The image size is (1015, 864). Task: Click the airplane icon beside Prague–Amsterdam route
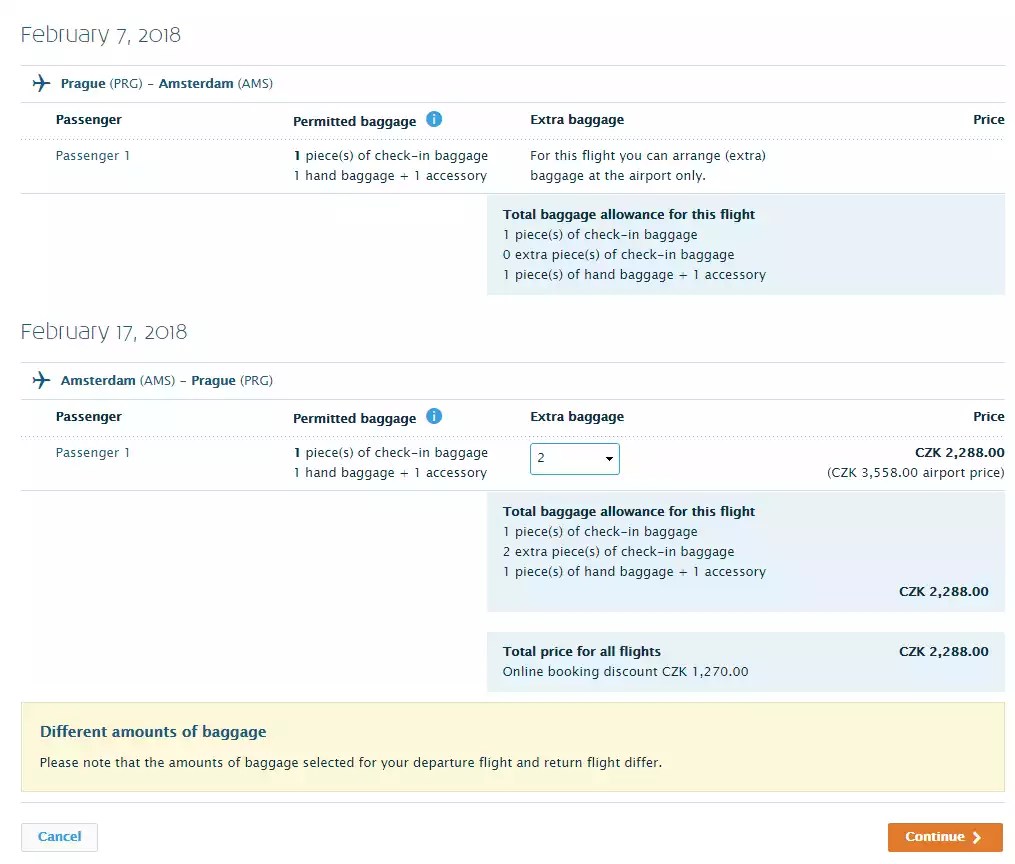(x=40, y=83)
